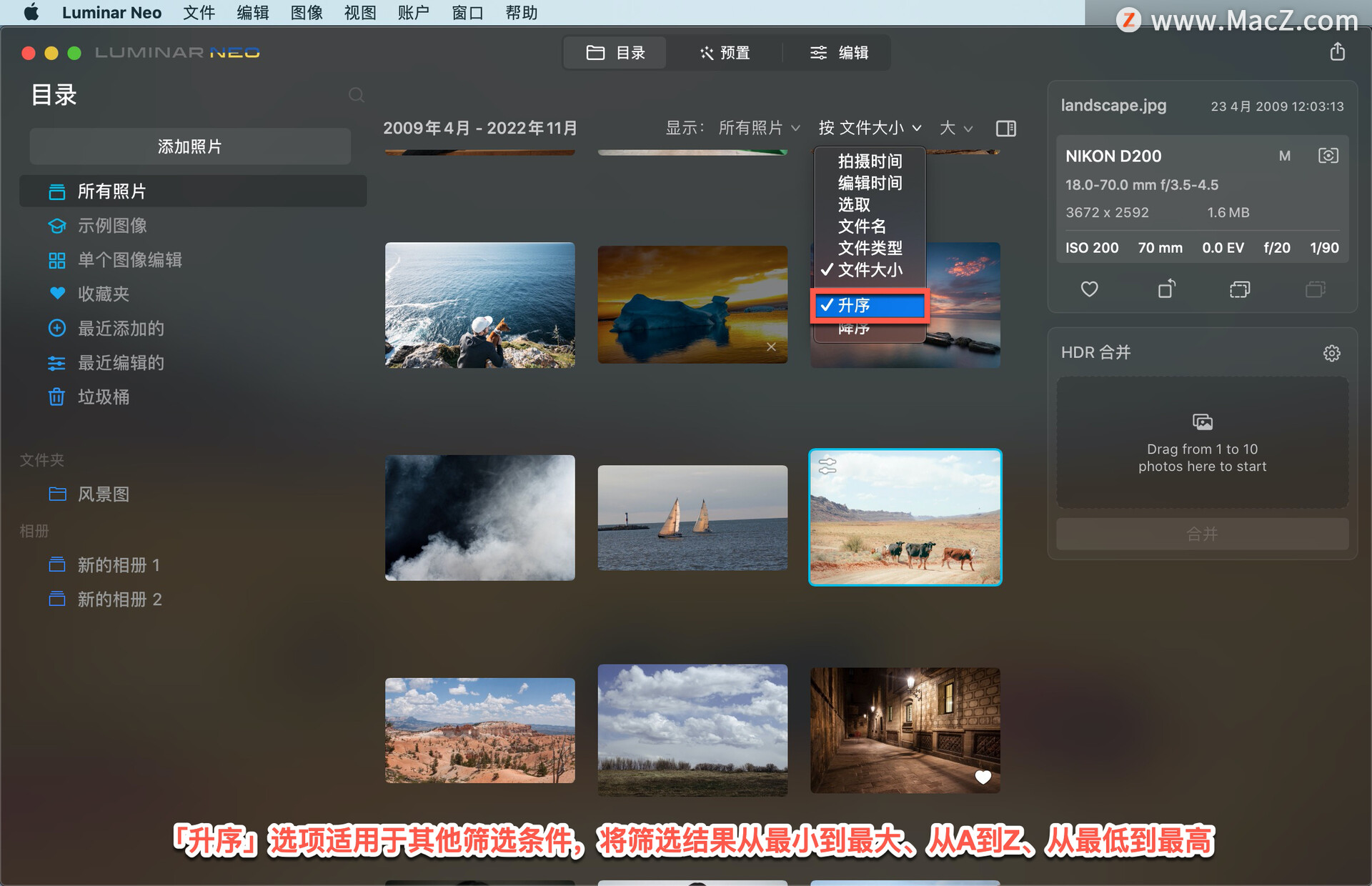Click the landscape.jpg file name

[1113, 106]
